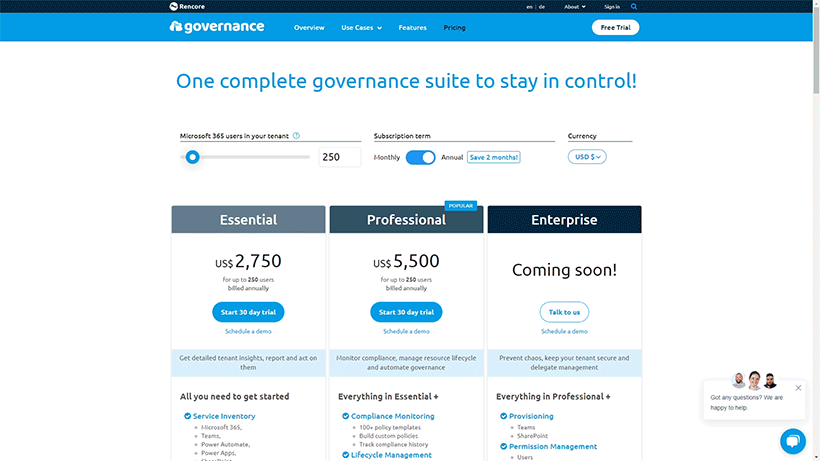Click the Rencore logo in top bar

tap(187, 6)
